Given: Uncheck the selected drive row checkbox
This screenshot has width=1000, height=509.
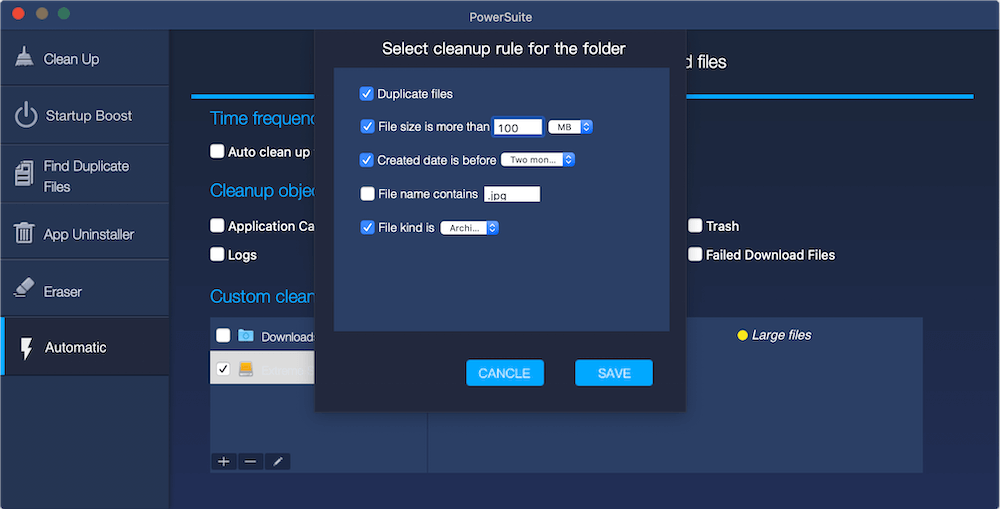Looking at the screenshot, I should tap(223, 369).
